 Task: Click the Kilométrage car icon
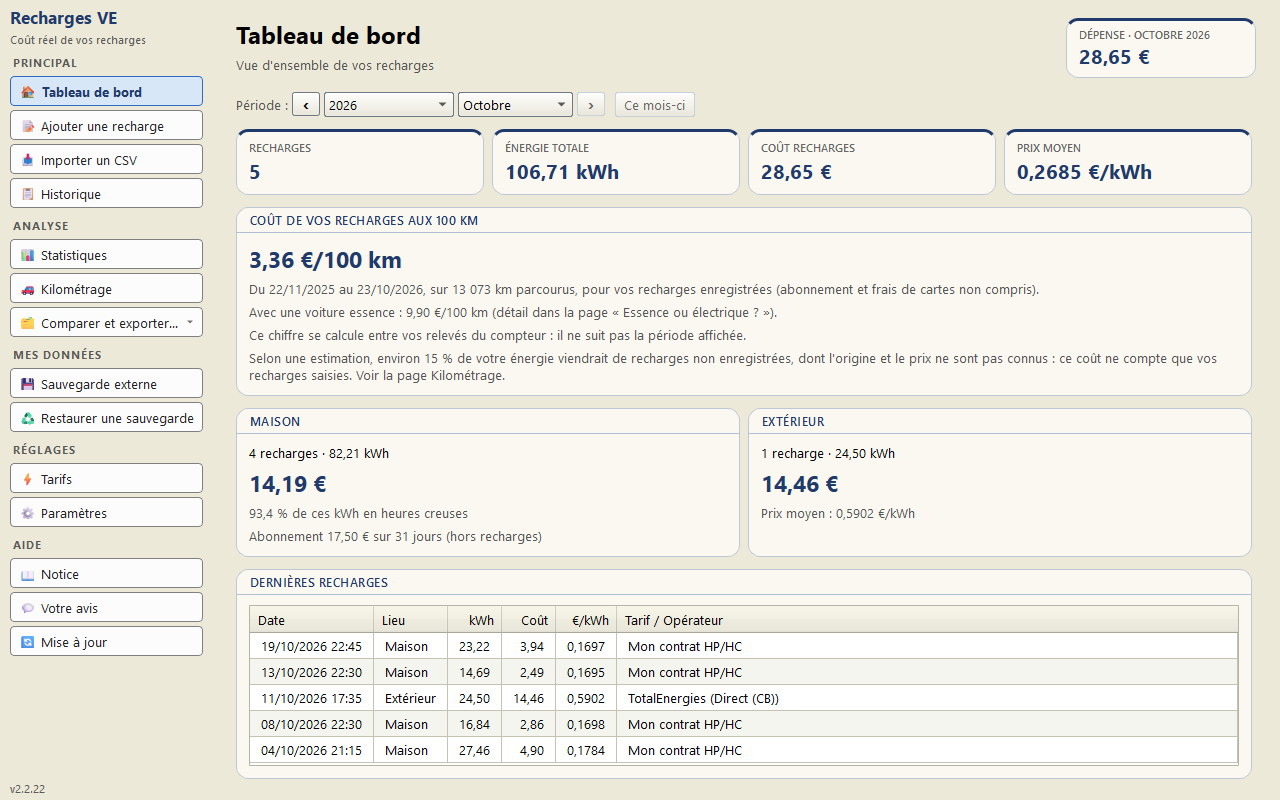[28, 289]
